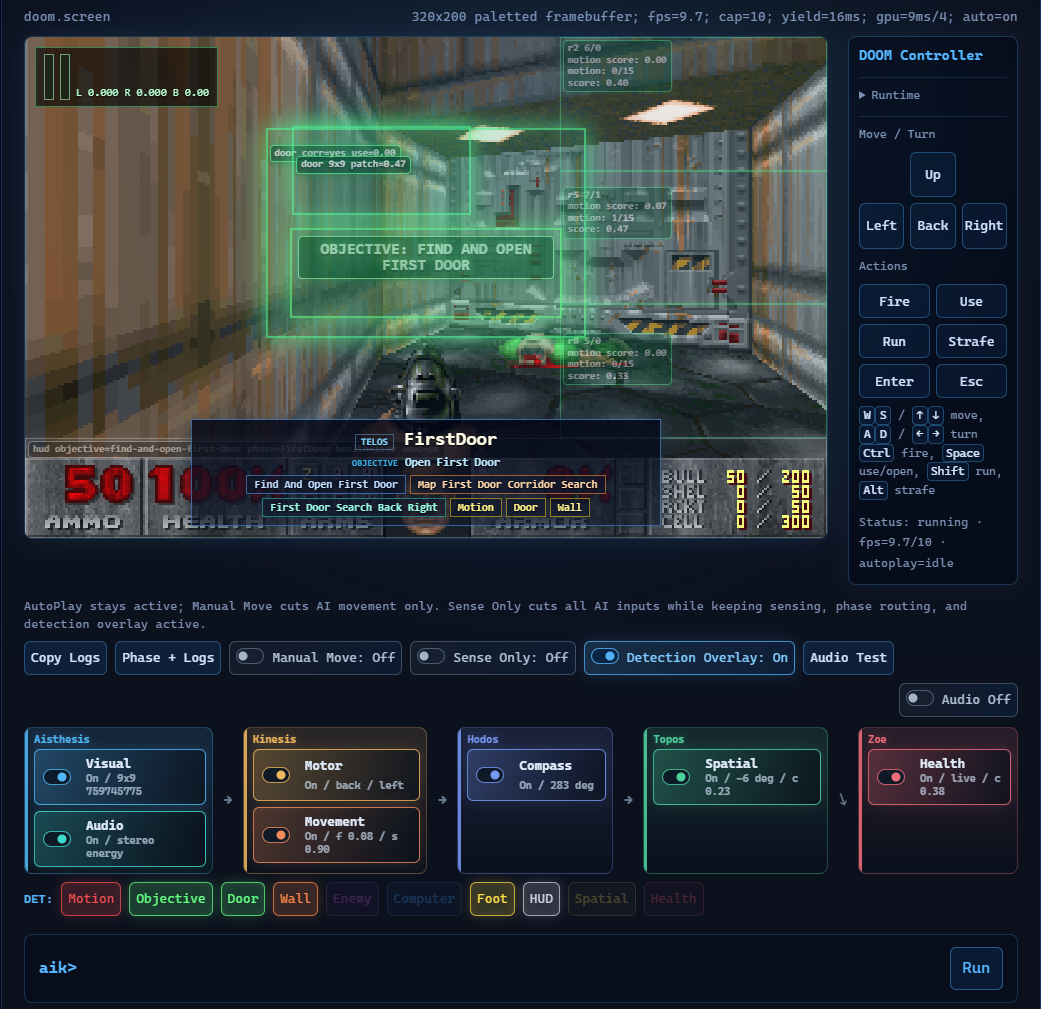This screenshot has width=1041, height=1009.
Task: Click the Fire action button
Action: [894, 301]
